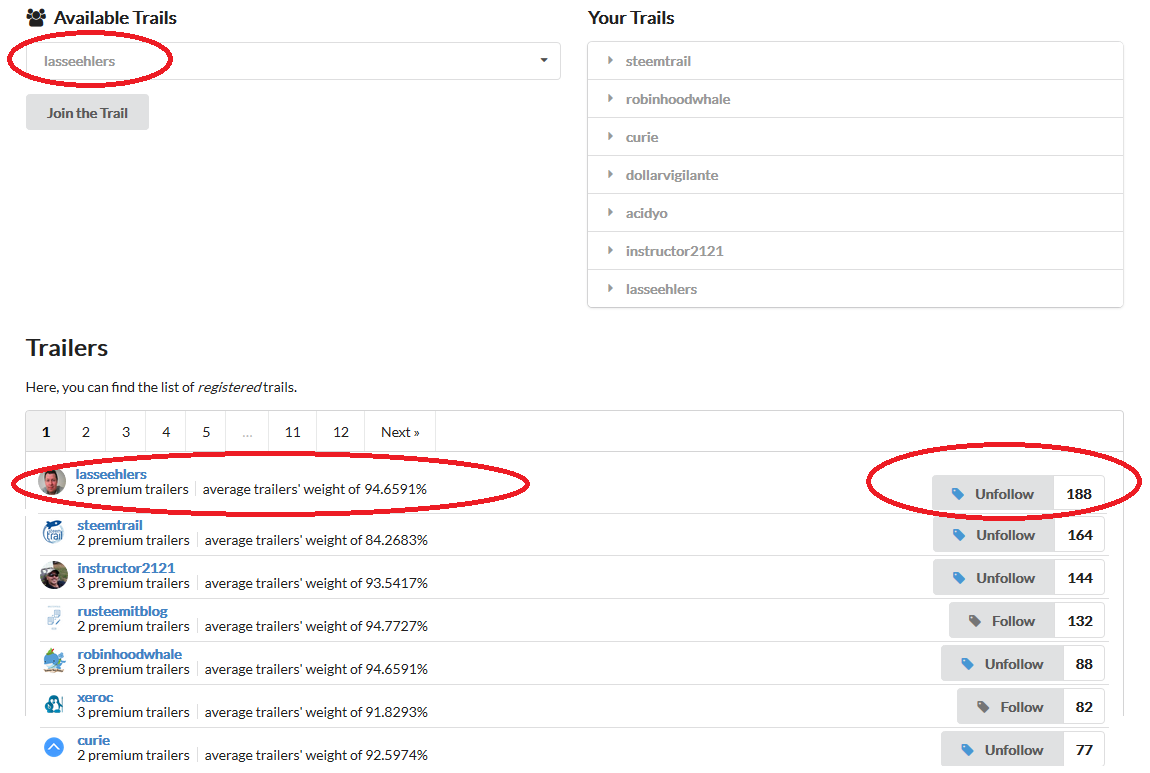
Task: Follow the xeroc trail
Action: 1010,707
